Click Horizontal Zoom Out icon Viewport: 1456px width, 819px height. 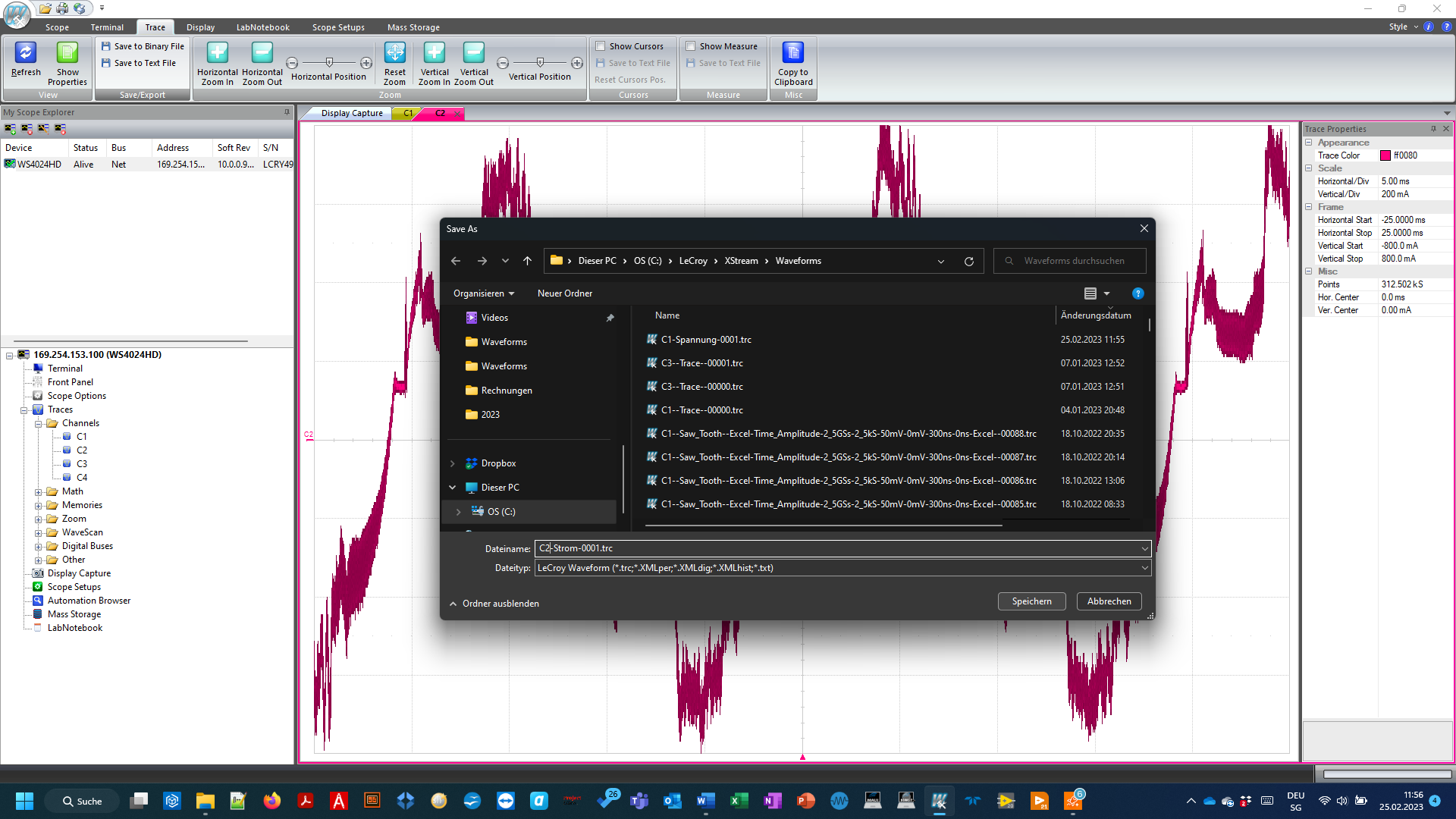coord(262,53)
